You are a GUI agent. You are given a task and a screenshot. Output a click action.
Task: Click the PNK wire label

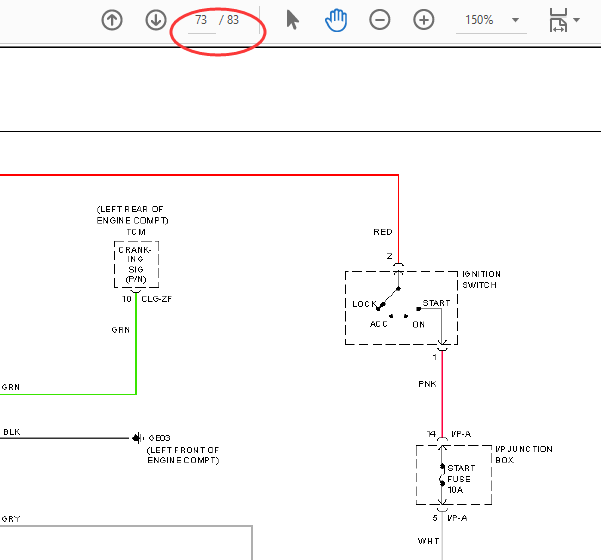coord(427,384)
